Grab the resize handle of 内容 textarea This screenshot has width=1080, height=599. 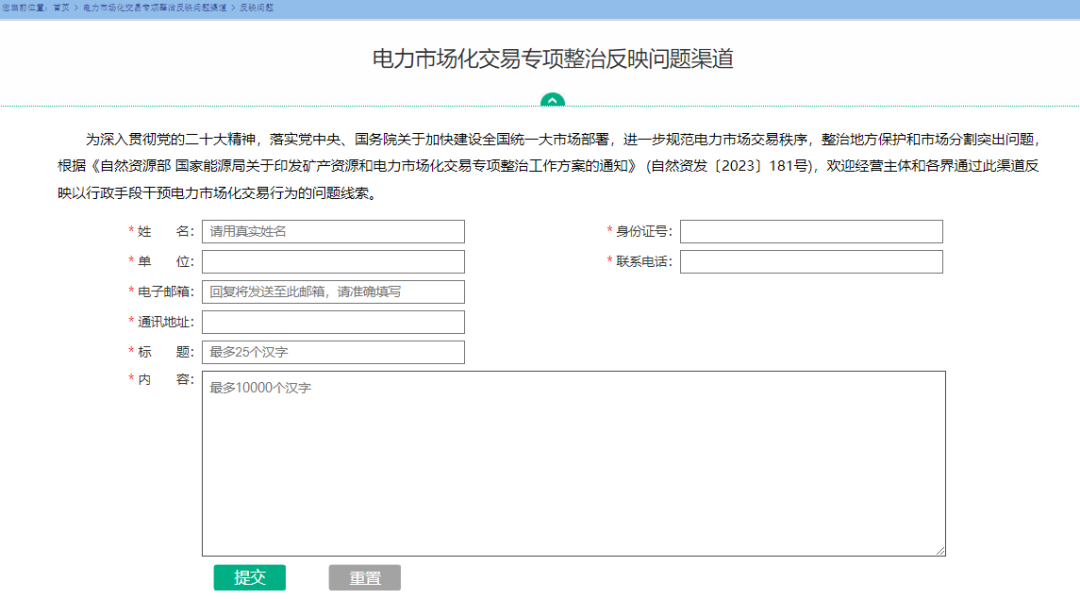(x=940, y=551)
